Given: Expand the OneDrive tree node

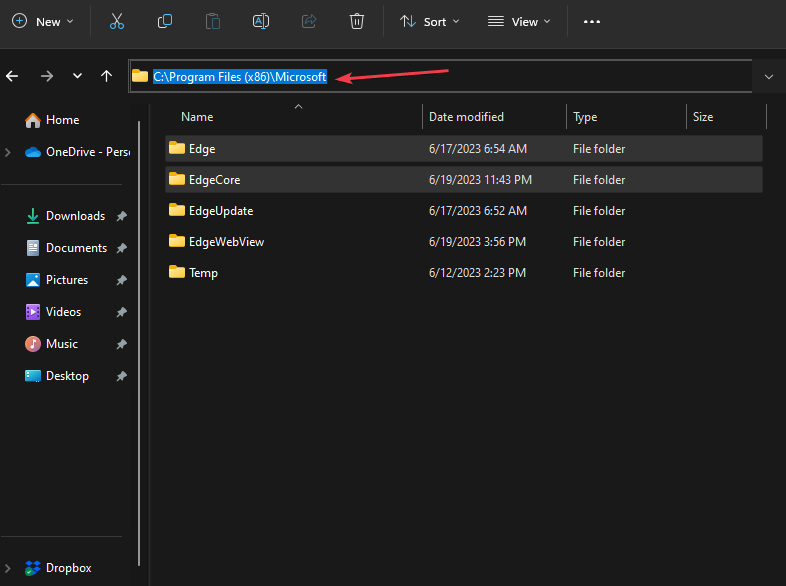Looking at the screenshot, I should point(8,152).
